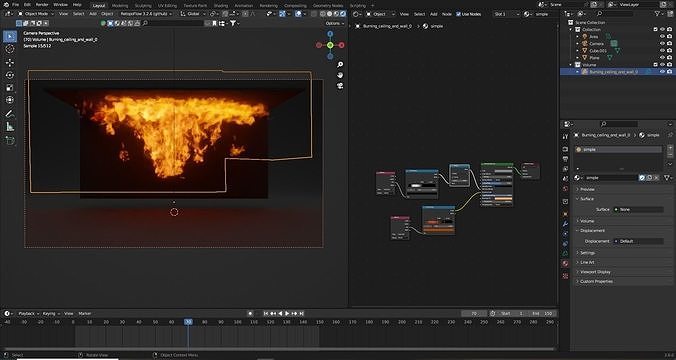Click the current frame 70 field
Image resolution: width=676 pixels, height=360 pixels.
point(474,313)
